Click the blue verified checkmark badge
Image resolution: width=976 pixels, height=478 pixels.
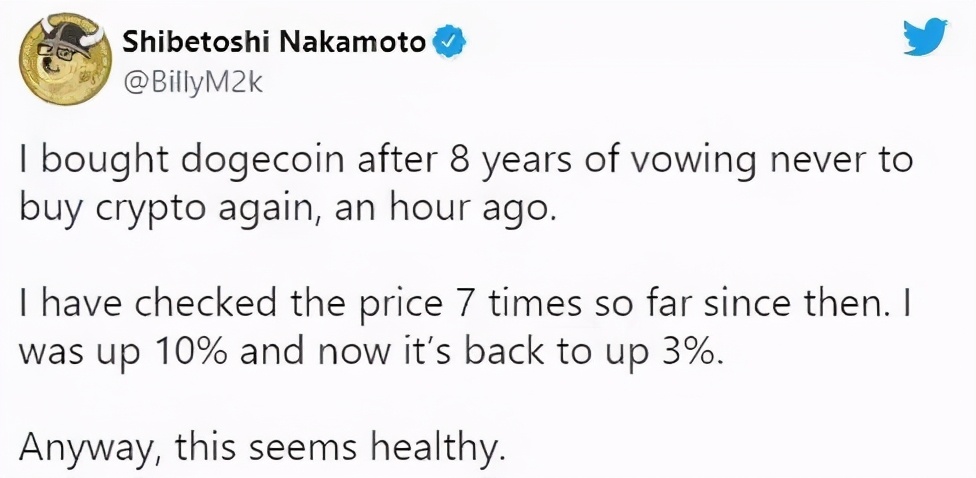pos(445,43)
